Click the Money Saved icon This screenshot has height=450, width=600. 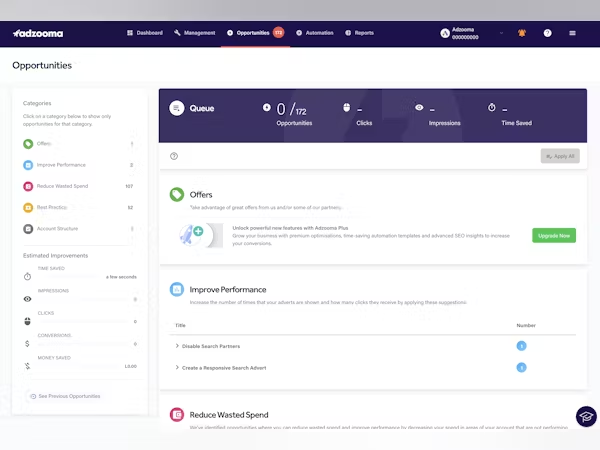point(28,366)
